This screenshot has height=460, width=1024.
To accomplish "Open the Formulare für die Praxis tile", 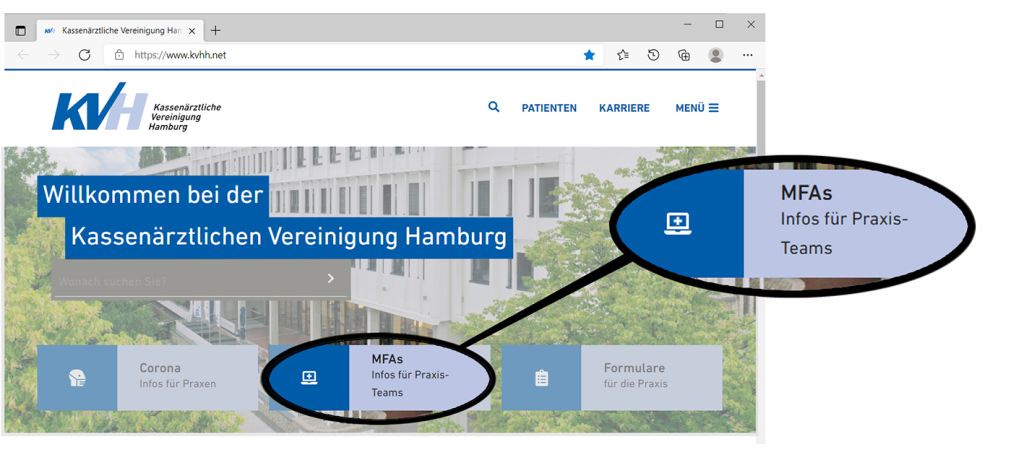I will [x=612, y=378].
